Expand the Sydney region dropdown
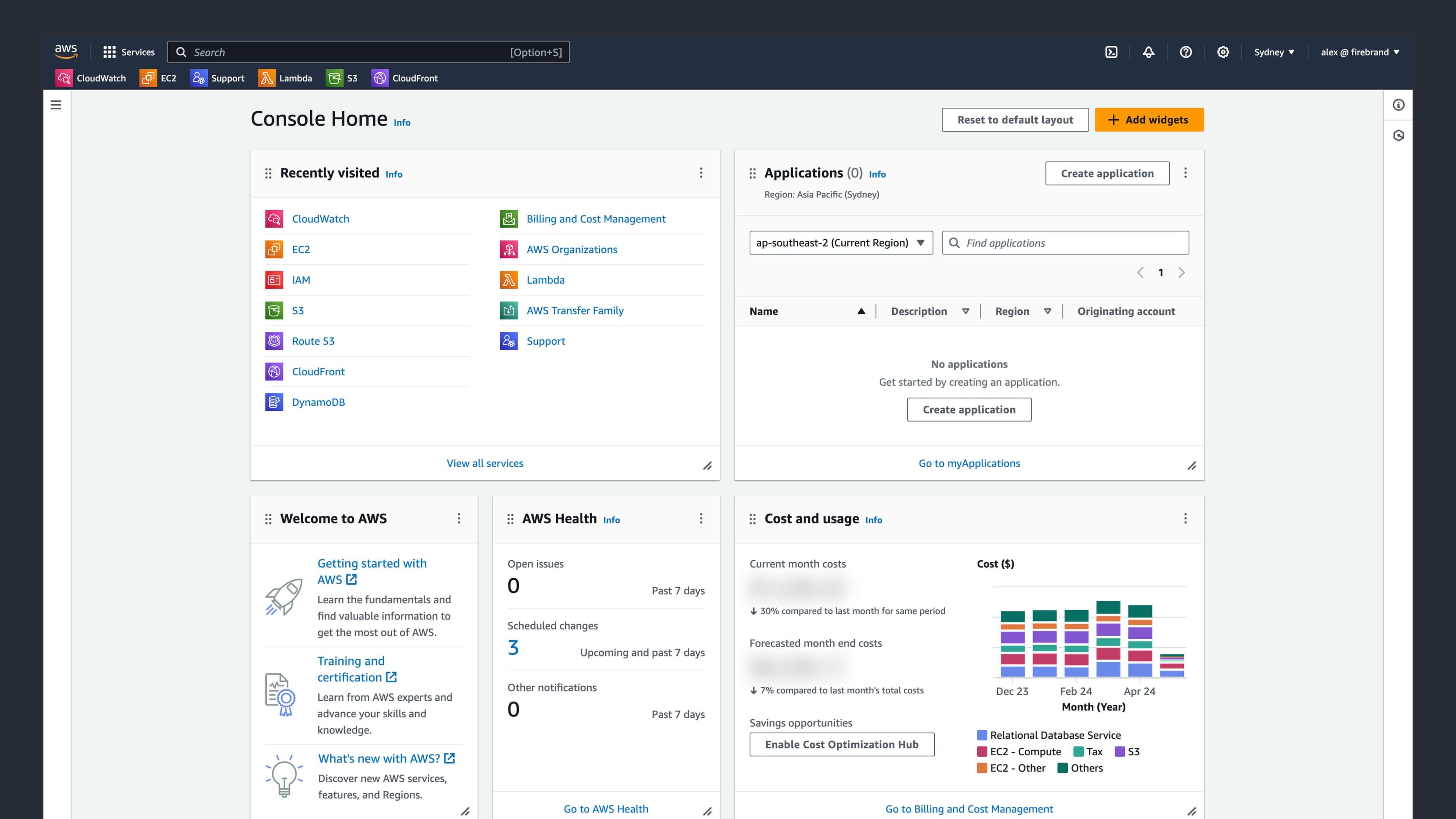 coord(1274,52)
